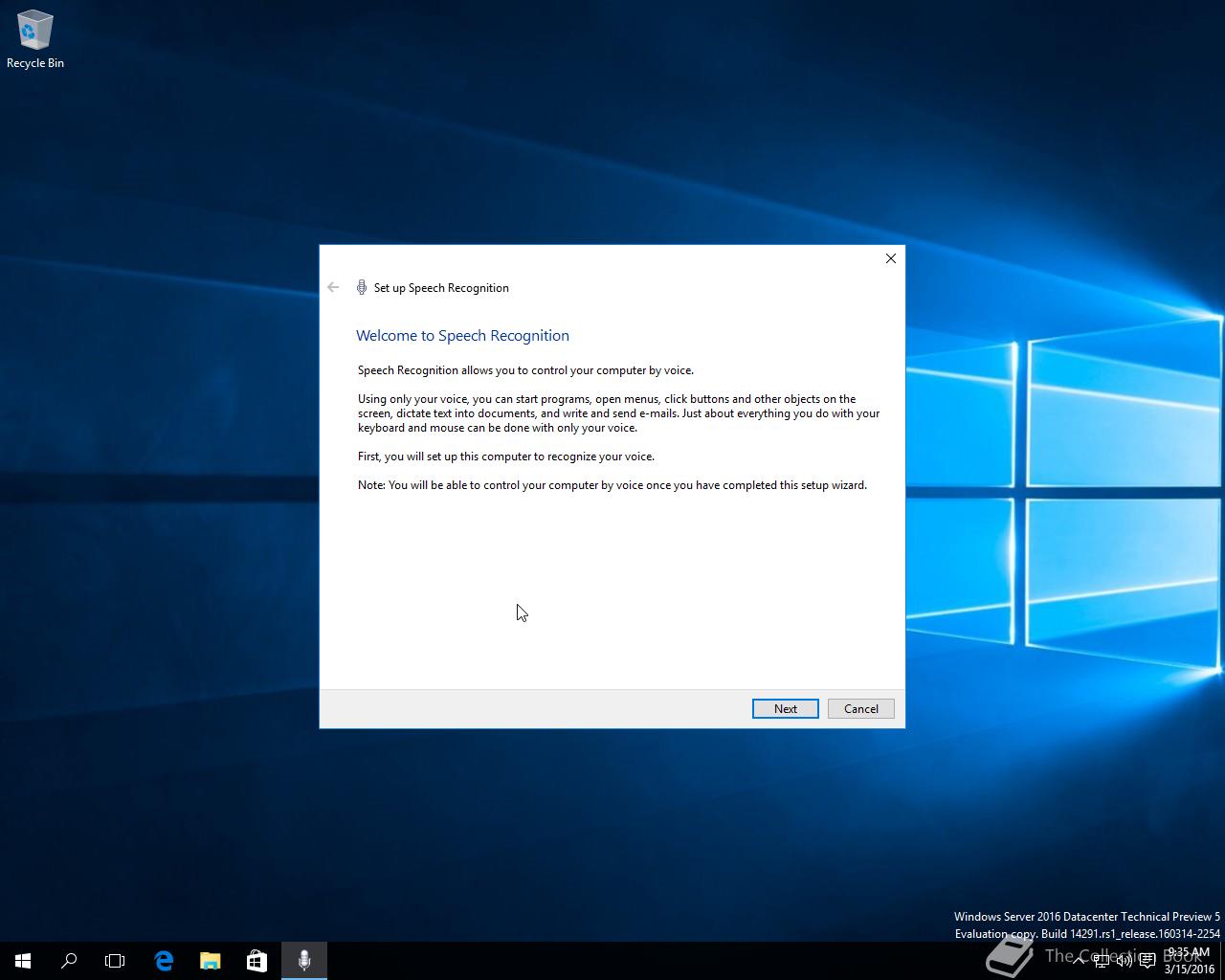Show hidden system tray icons
The image size is (1225, 980).
click(1079, 961)
